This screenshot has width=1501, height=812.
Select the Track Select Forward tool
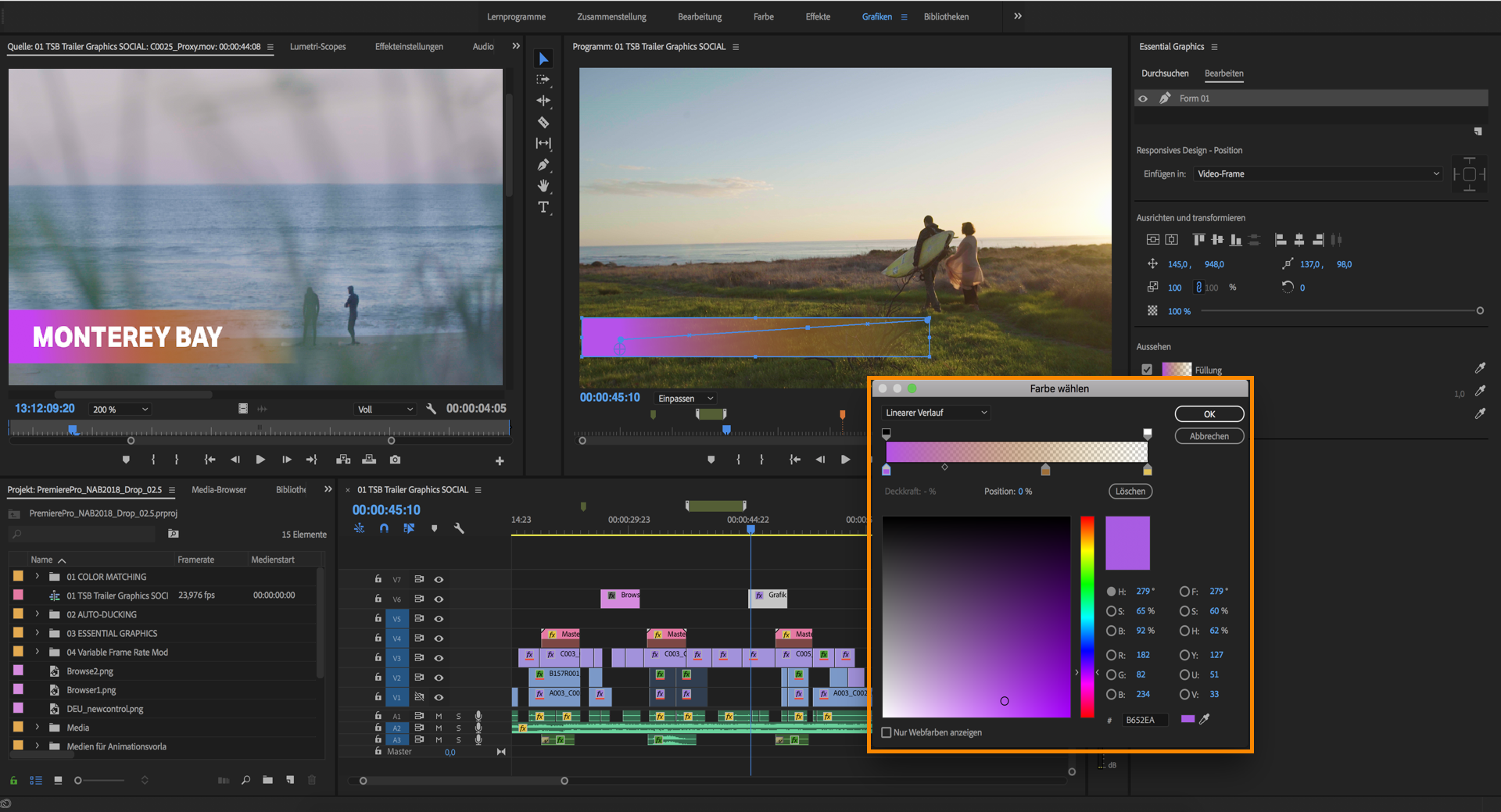543,80
